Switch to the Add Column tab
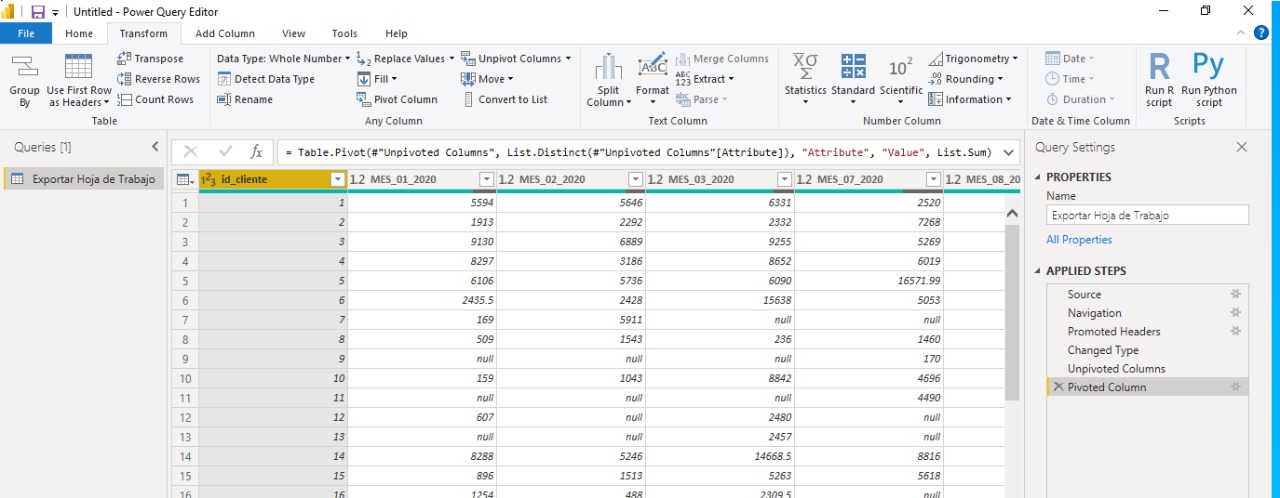1280x498 pixels. click(x=225, y=33)
